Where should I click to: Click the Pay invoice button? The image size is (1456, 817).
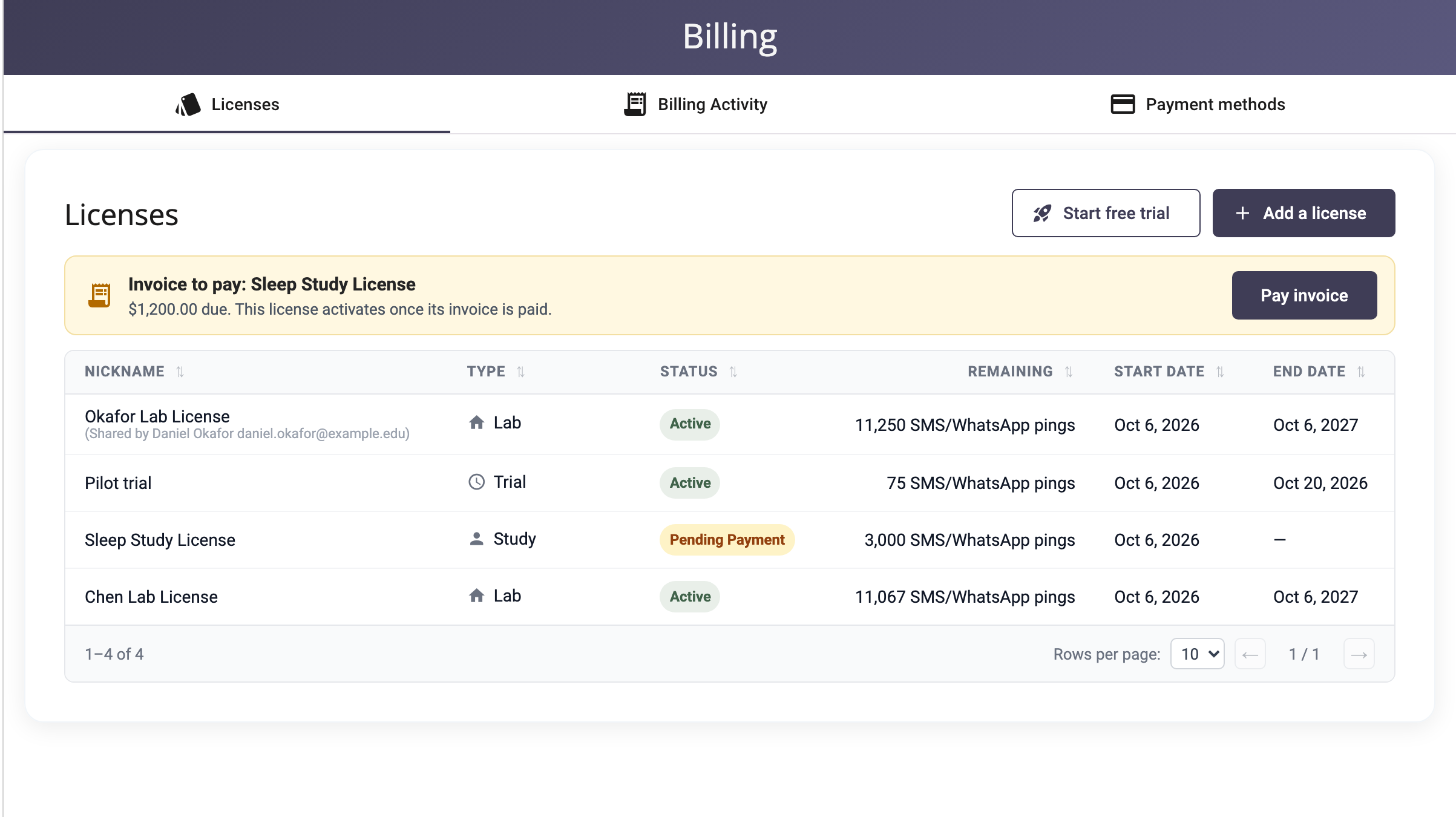tap(1304, 295)
